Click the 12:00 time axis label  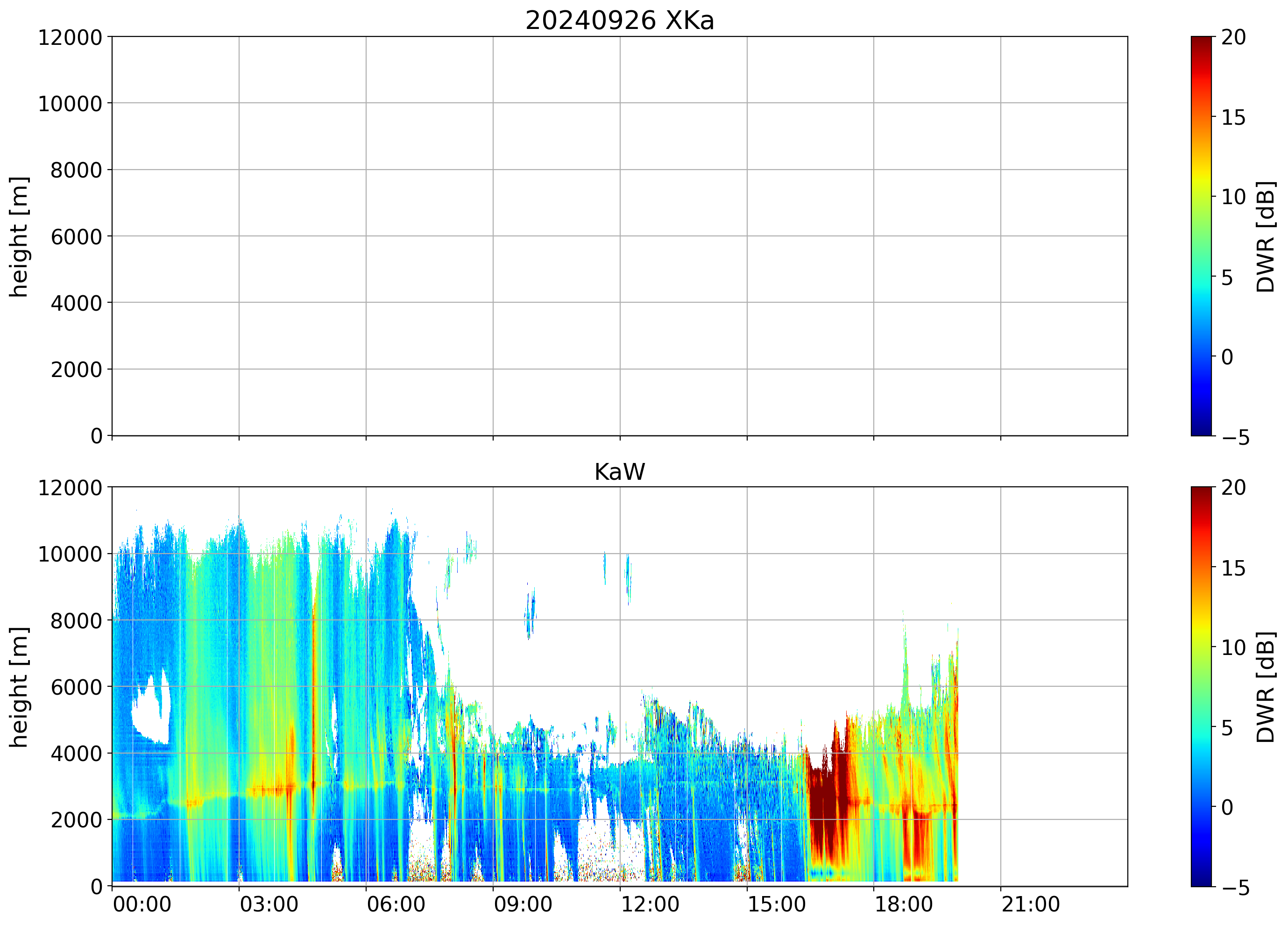point(650,904)
